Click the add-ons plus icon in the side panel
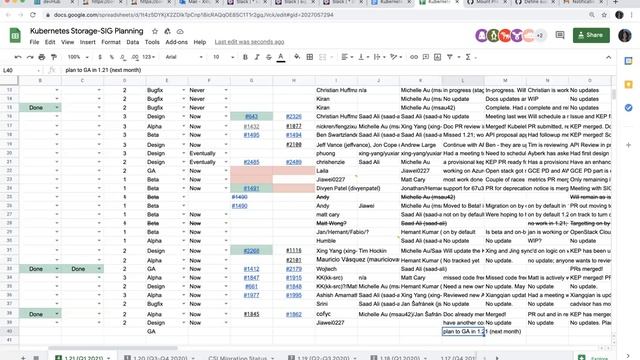 [x=629, y=145]
